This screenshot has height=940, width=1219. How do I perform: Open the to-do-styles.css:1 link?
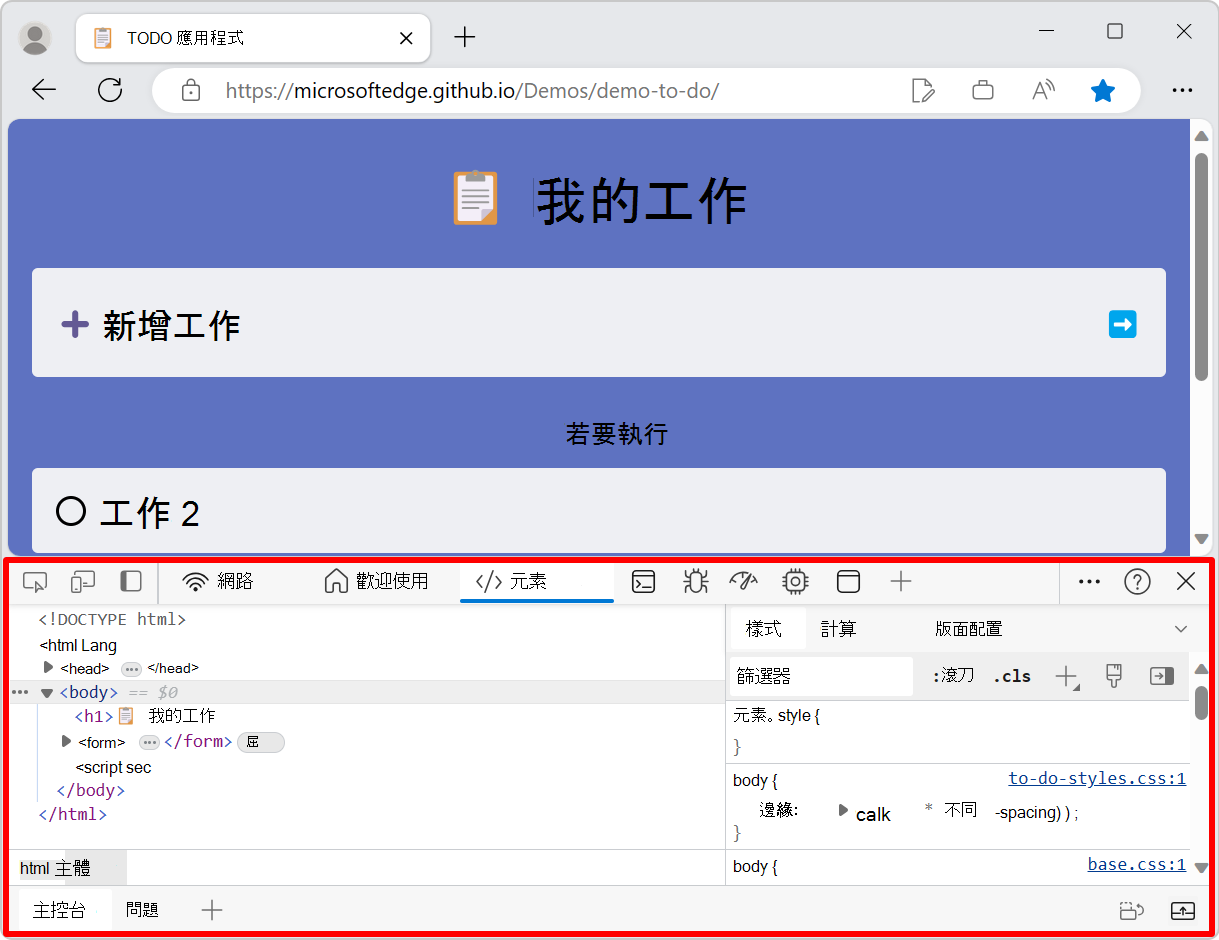[x=1096, y=778]
